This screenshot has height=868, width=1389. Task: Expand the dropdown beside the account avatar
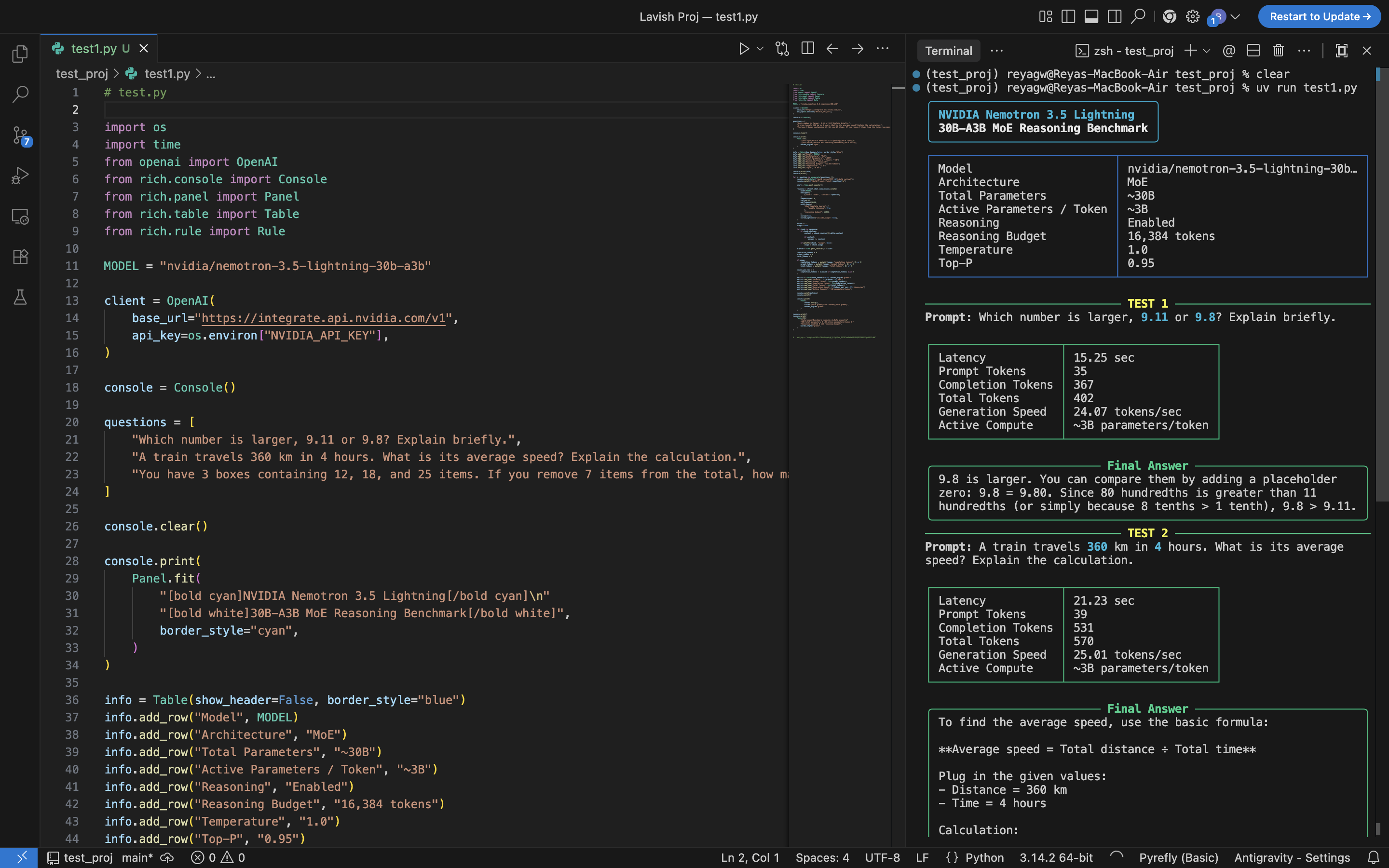click(1236, 17)
